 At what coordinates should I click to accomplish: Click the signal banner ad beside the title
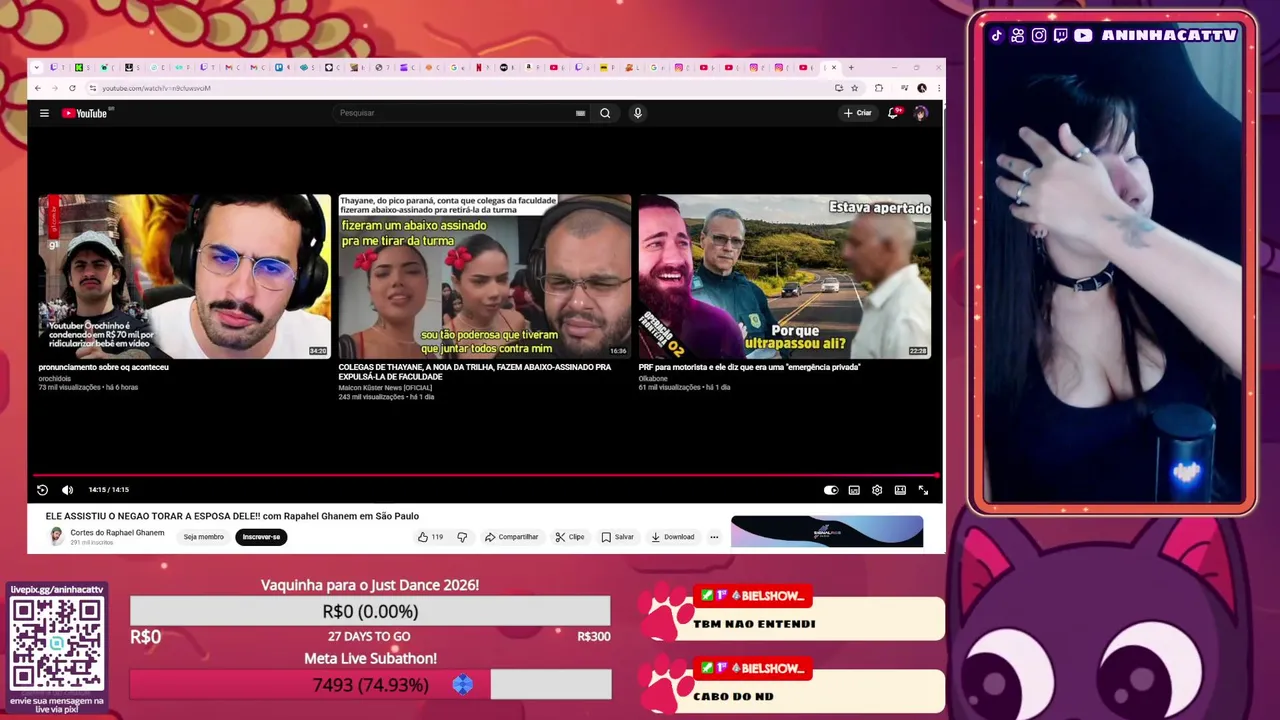pos(827,532)
